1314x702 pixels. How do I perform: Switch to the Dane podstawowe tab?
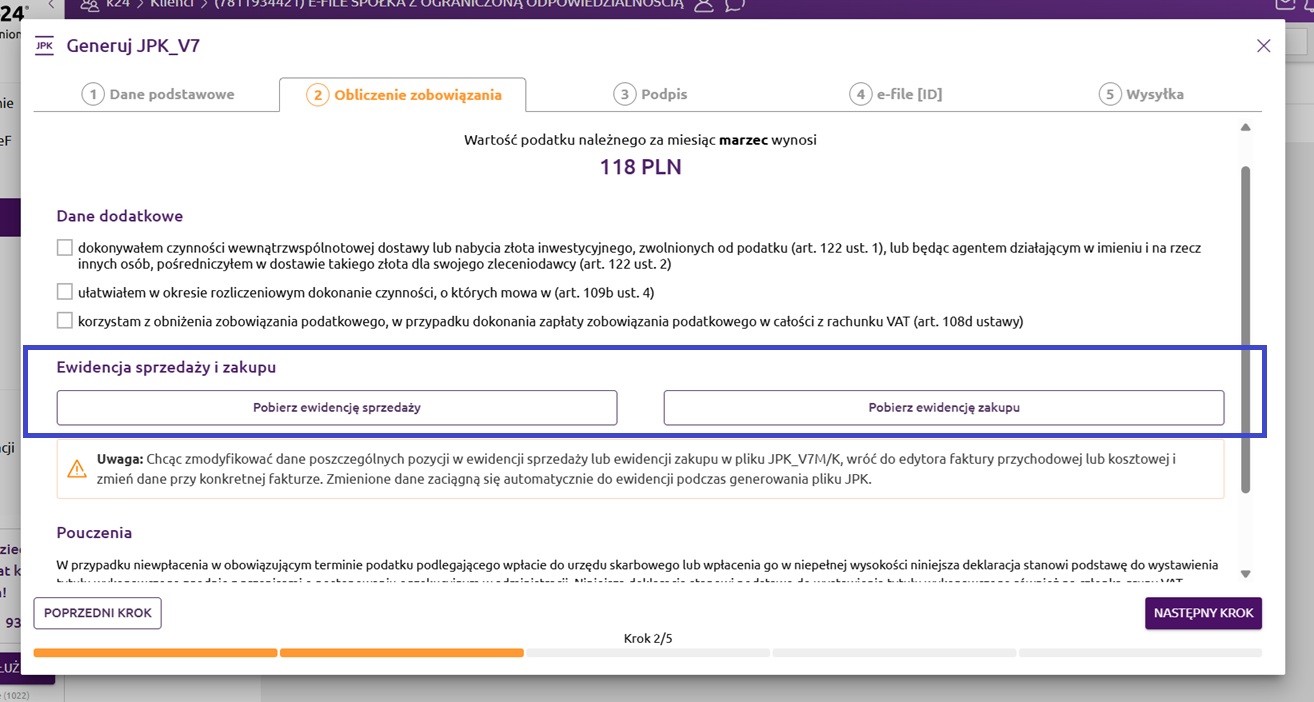pos(159,95)
